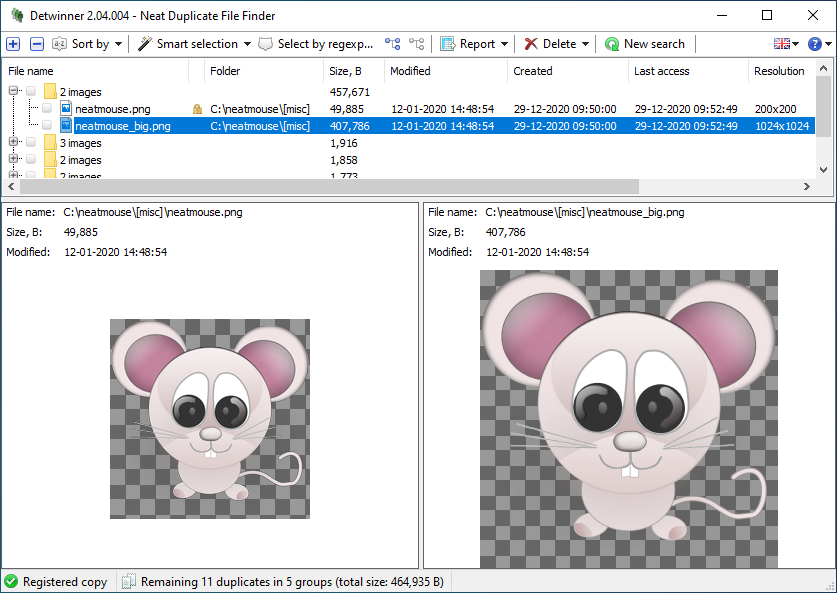
Task: Click the neatmouse_big.png preview image
Action: [x=628, y=418]
